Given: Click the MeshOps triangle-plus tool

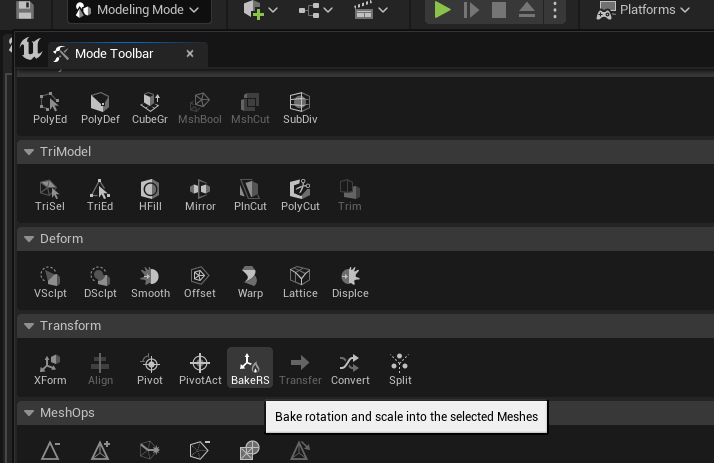Looking at the screenshot, I should pos(100,450).
